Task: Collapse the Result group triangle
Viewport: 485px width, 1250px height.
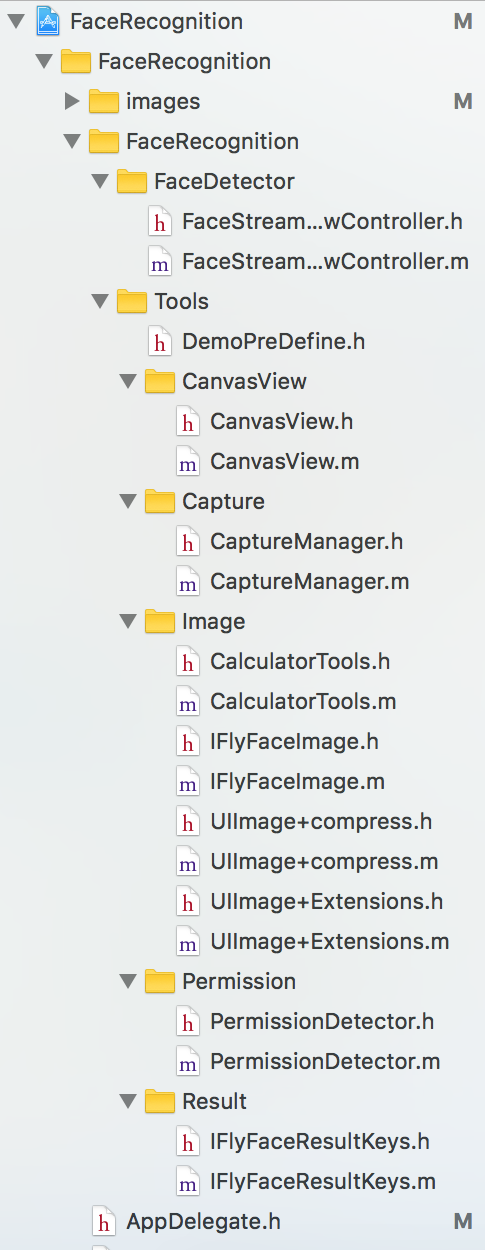Action: click(x=127, y=1102)
